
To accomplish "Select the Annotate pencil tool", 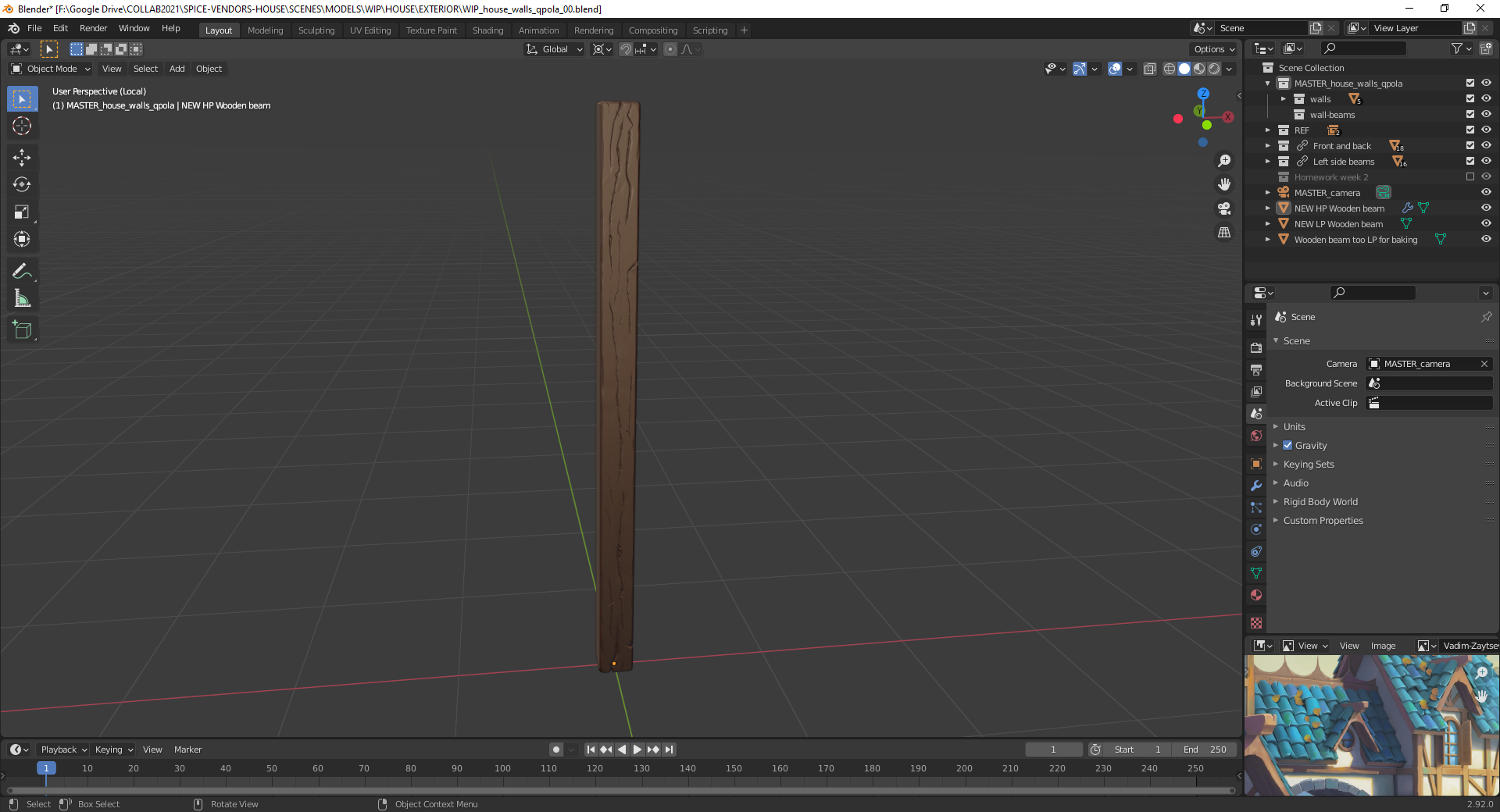I will pyautogui.click(x=22, y=271).
